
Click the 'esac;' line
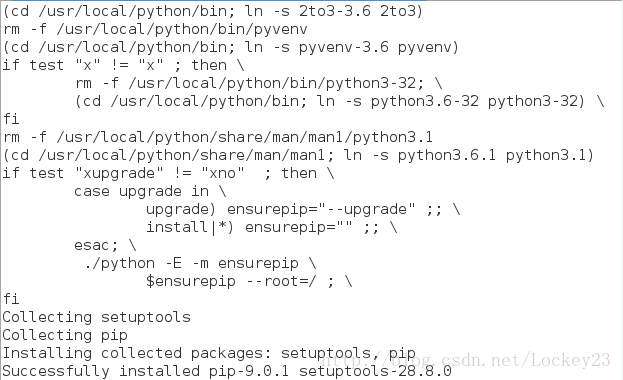(105, 245)
